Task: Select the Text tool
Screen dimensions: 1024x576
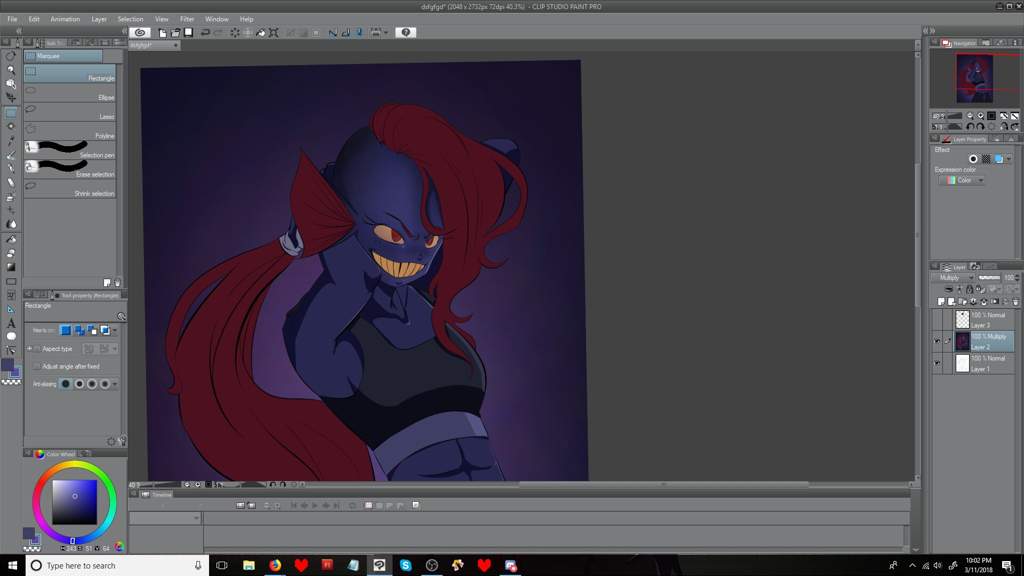Action: (x=10, y=323)
